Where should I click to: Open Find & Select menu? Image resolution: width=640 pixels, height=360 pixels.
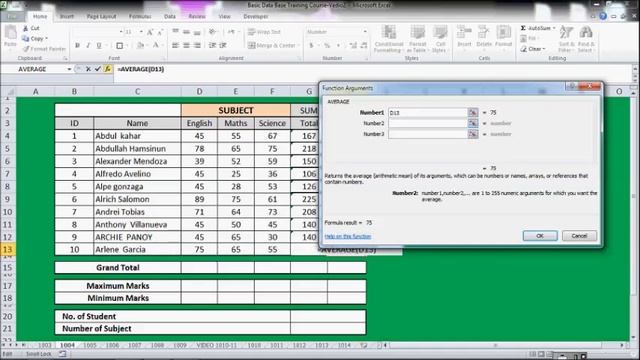point(586,39)
